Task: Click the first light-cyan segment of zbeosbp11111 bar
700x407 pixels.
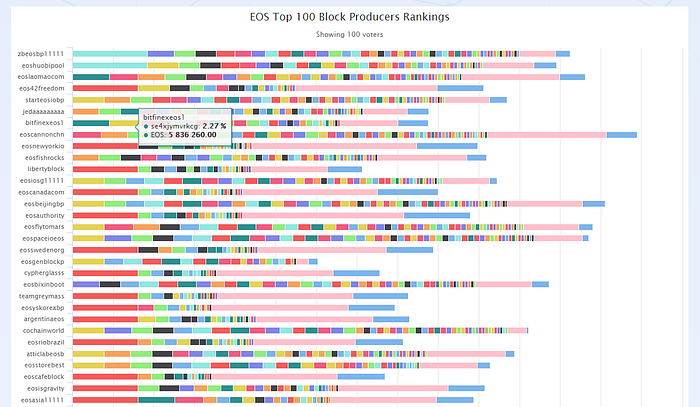Action: [x=110, y=54]
